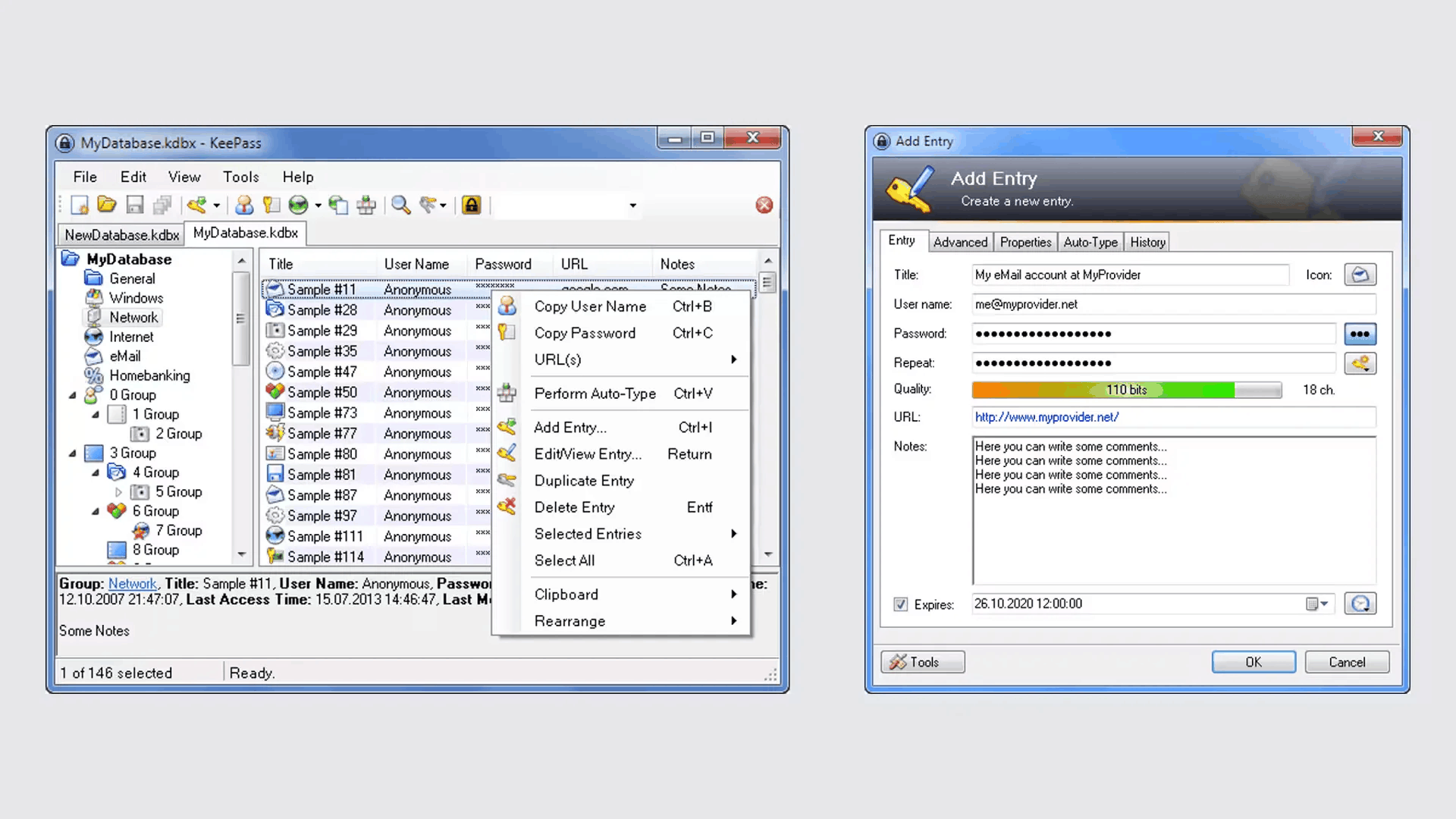The image size is (1456, 819).
Task: Click the Copy URLs to clipboard icon
Action: coord(338,205)
